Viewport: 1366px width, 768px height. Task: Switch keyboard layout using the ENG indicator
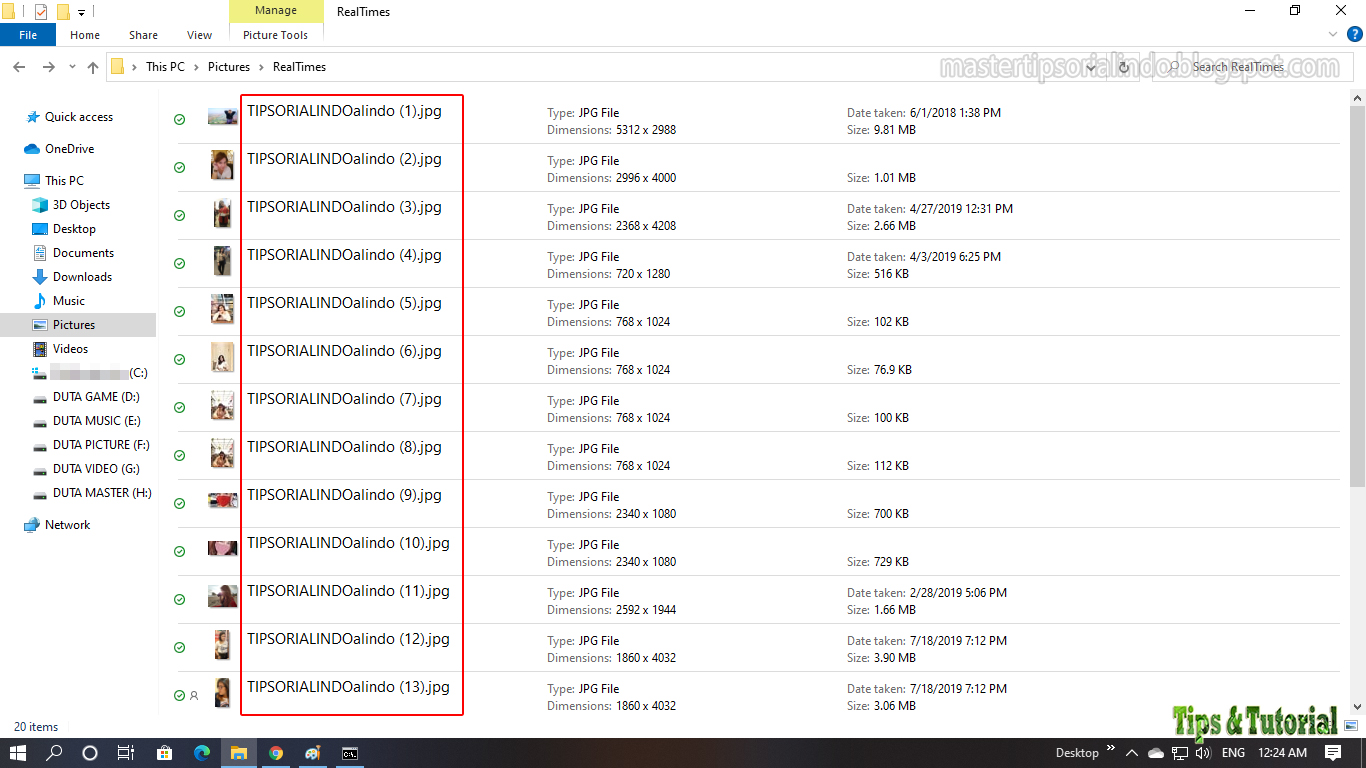(1233, 753)
